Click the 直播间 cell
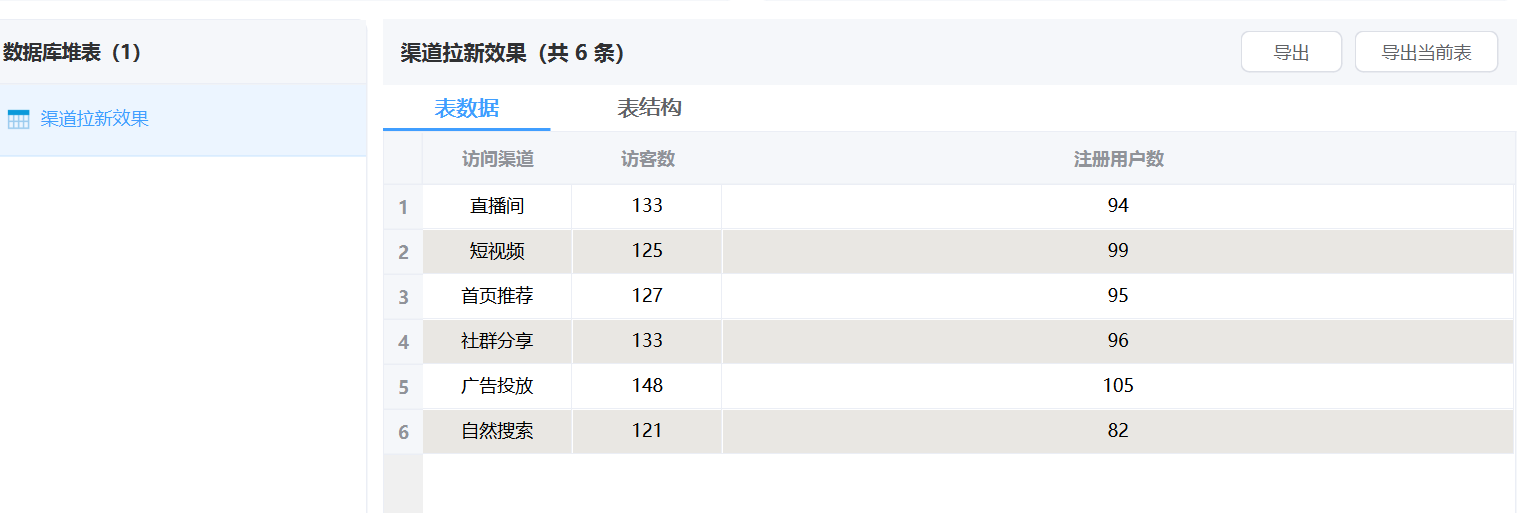Viewport: 1531px width, 513px height. [497, 206]
